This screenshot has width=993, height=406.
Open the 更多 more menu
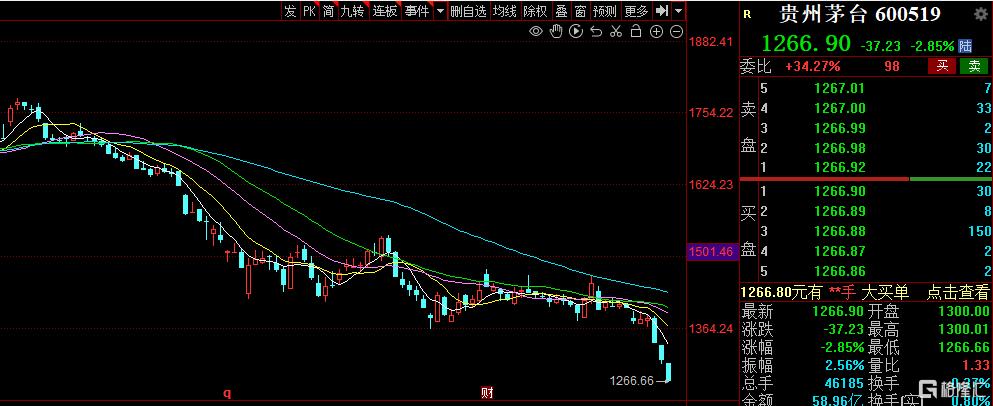point(636,11)
